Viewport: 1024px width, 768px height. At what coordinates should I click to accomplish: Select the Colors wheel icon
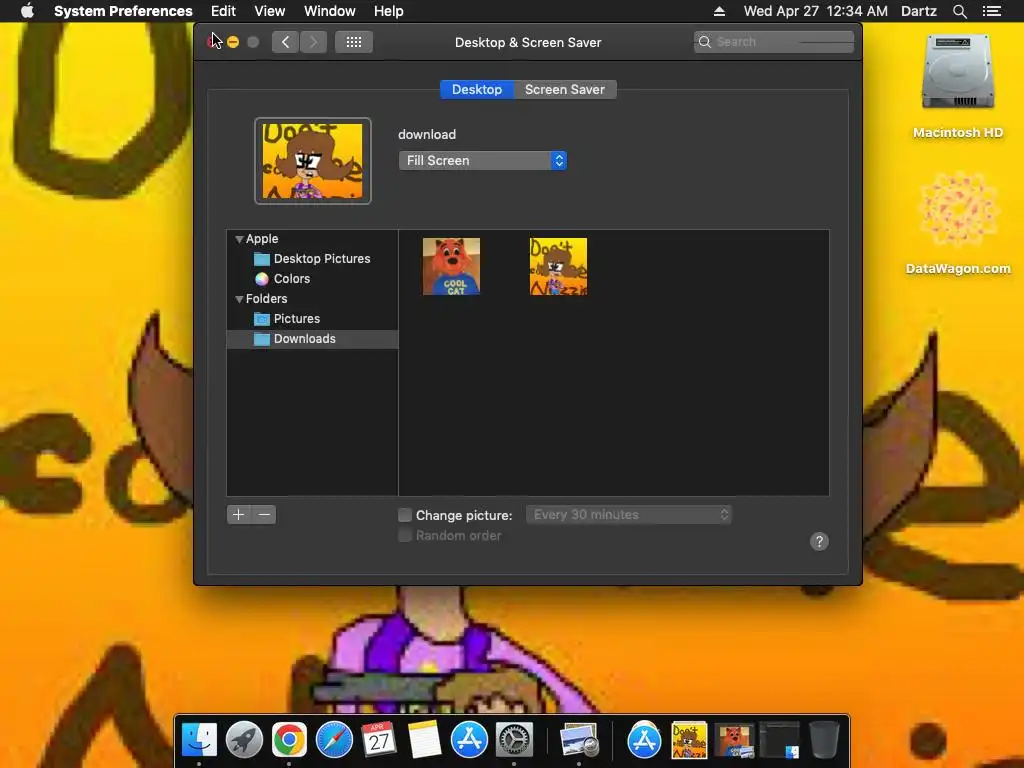(x=262, y=279)
